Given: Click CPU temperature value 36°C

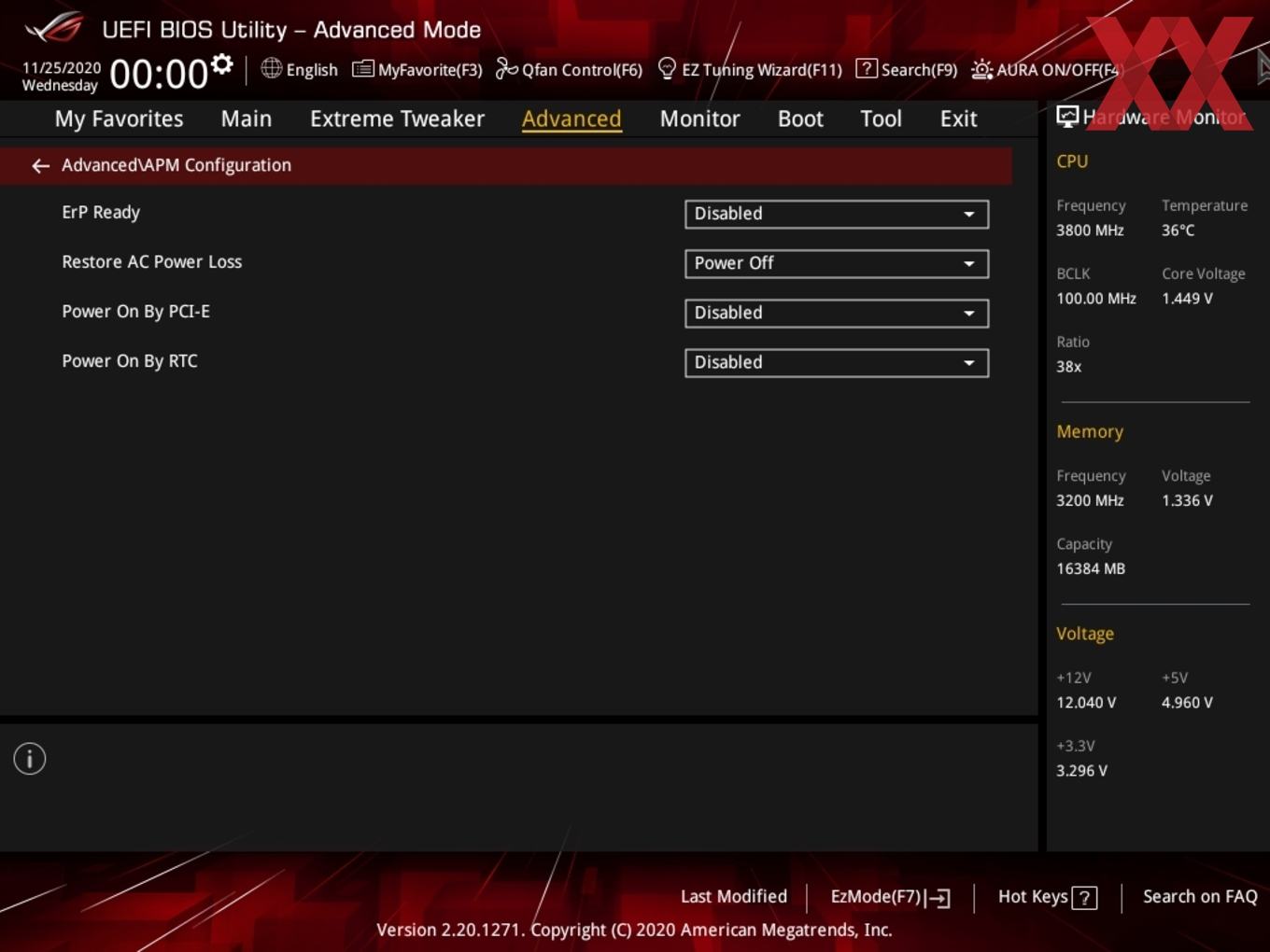Looking at the screenshot, I should (1178, 231).
